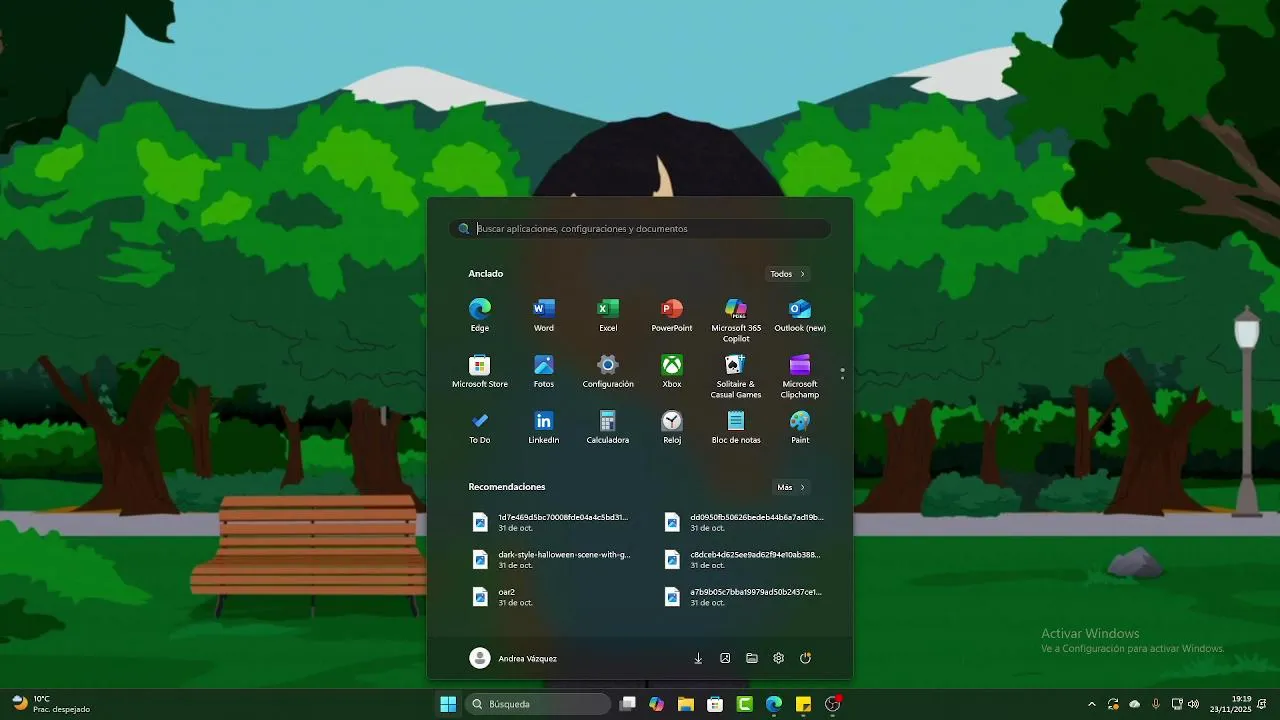Image resolution: width=1280 pixels, height=720 pixels.
Task: Open Settings gear in Start footer
Action: point(779,658)
